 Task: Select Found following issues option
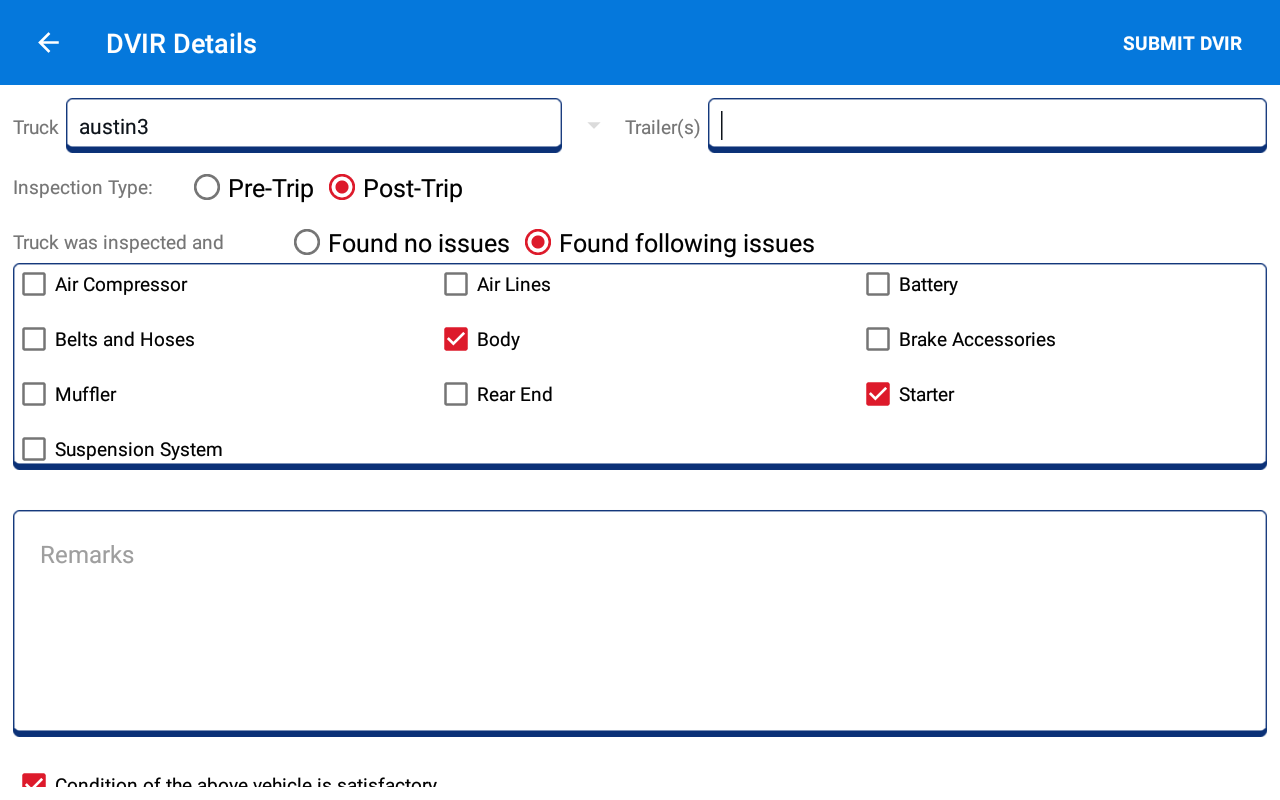tap(538, 243)
